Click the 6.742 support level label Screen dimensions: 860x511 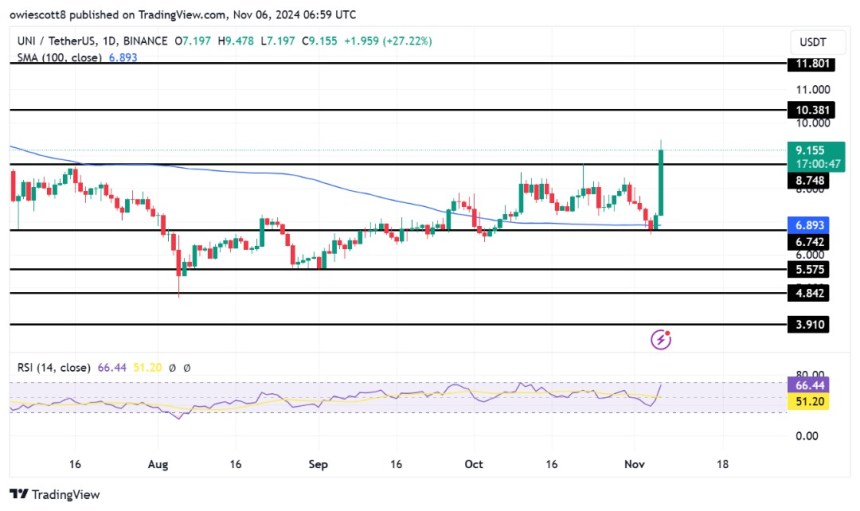(809, 242)
